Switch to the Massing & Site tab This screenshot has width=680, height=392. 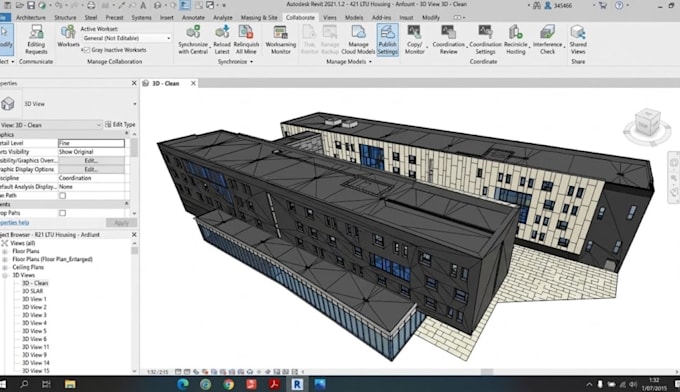(x=259, y=17)
